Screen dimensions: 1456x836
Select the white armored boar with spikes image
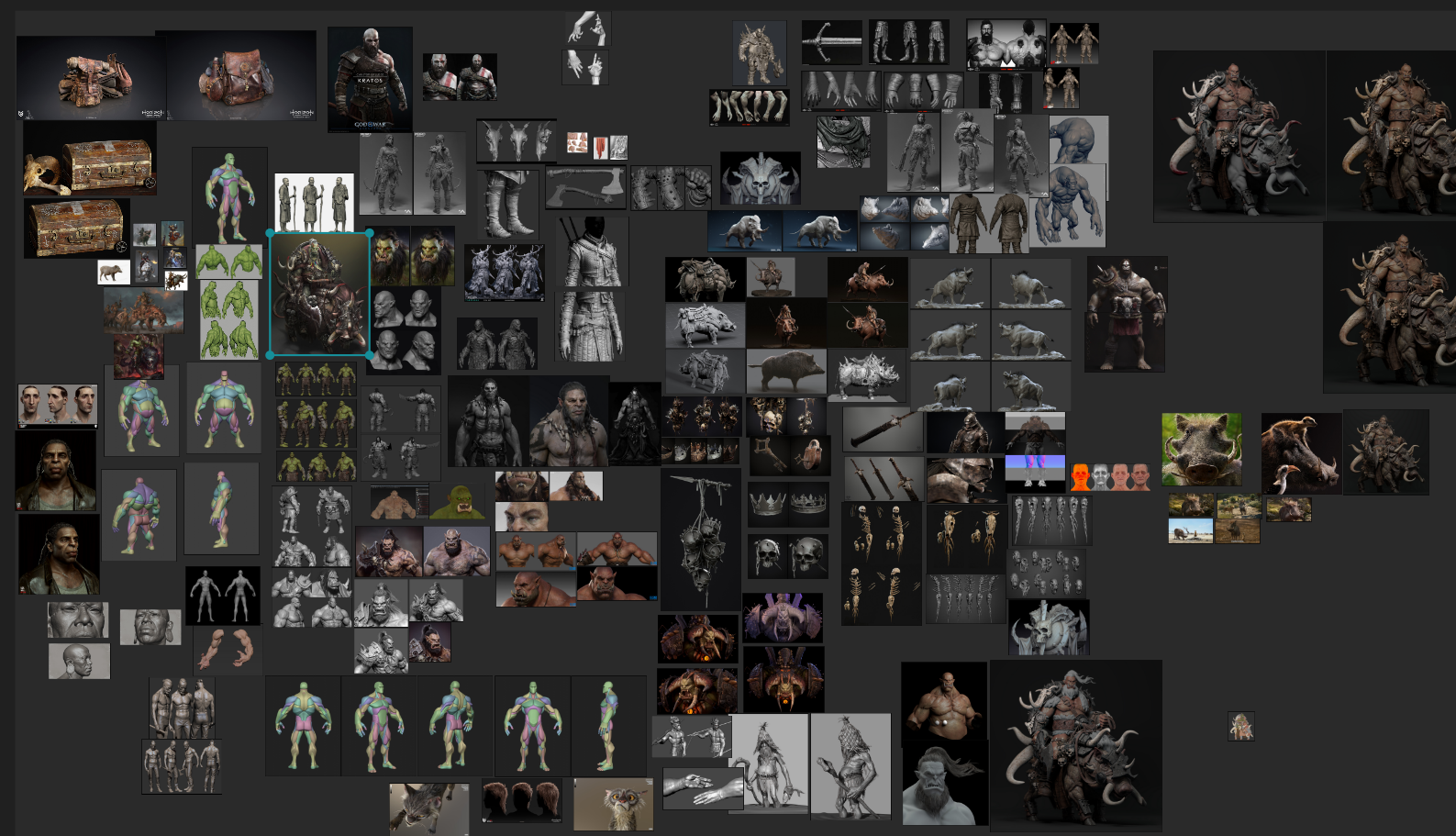tap(867, 375)
